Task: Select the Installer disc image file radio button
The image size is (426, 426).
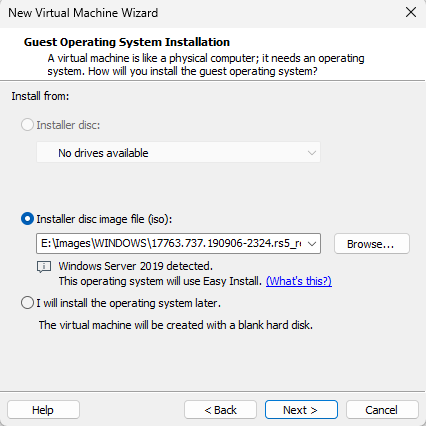Action: (27, 219)
